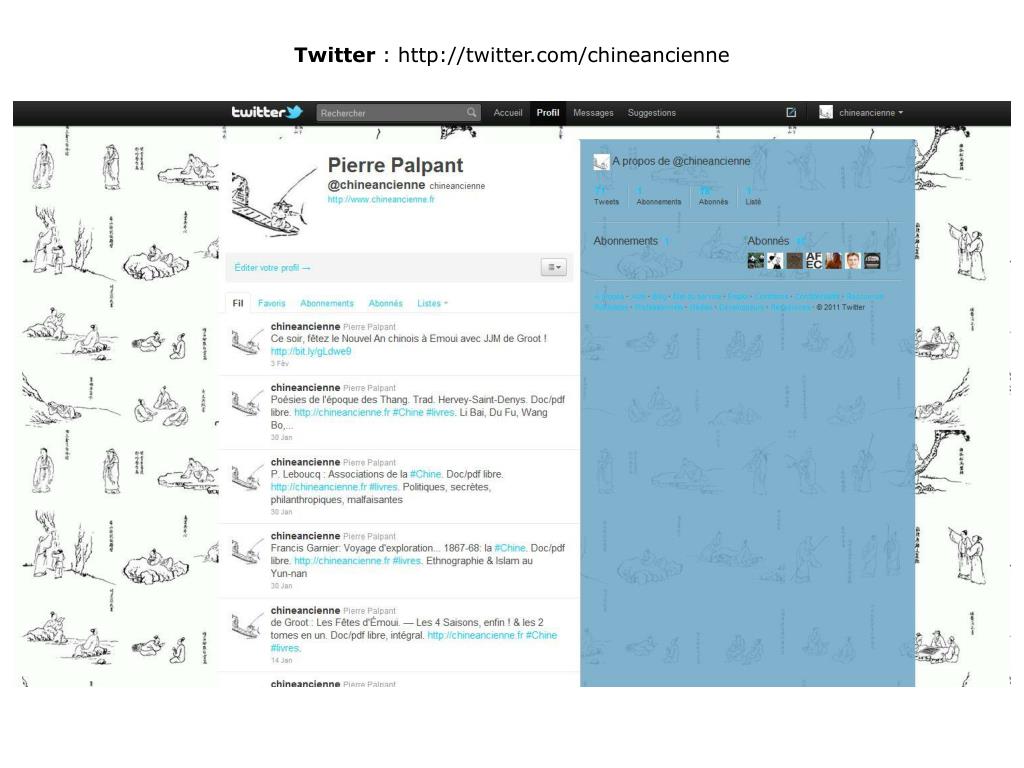Open the profile actions menu button
Viewport: 1024px width, 768px height.
pyautogui.click(x=554, y=267)
